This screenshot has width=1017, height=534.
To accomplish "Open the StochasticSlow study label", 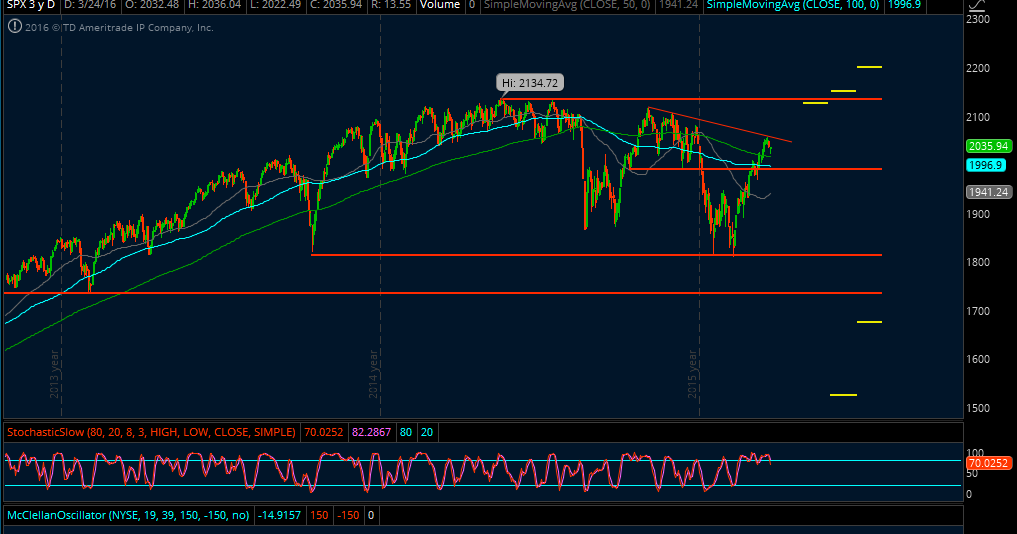I will click(x=151, y=432).
